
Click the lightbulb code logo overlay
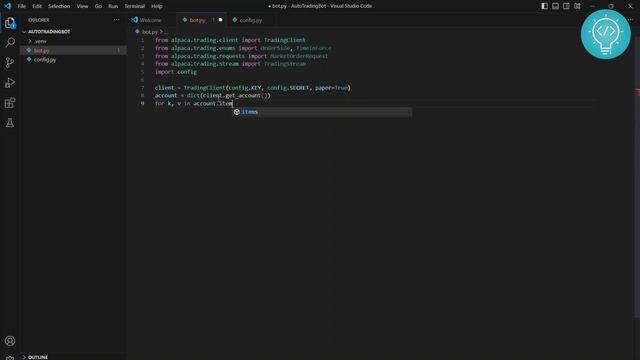point(606,34)
